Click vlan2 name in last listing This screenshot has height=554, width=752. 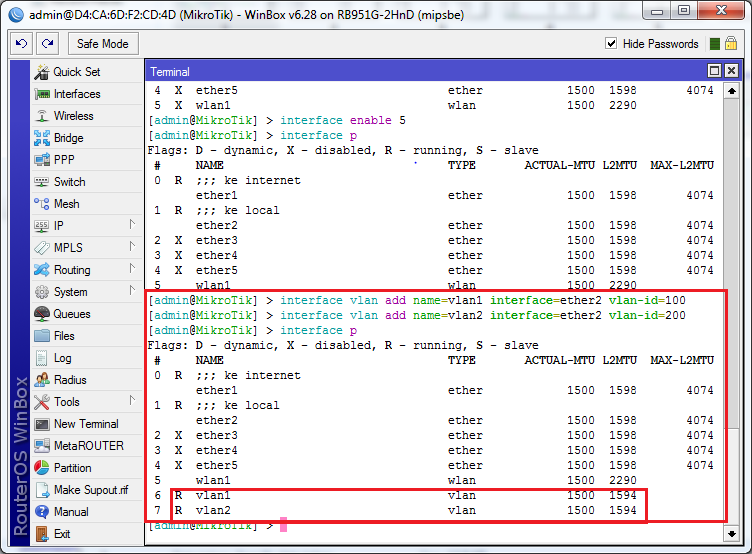[x=213, y=510]
